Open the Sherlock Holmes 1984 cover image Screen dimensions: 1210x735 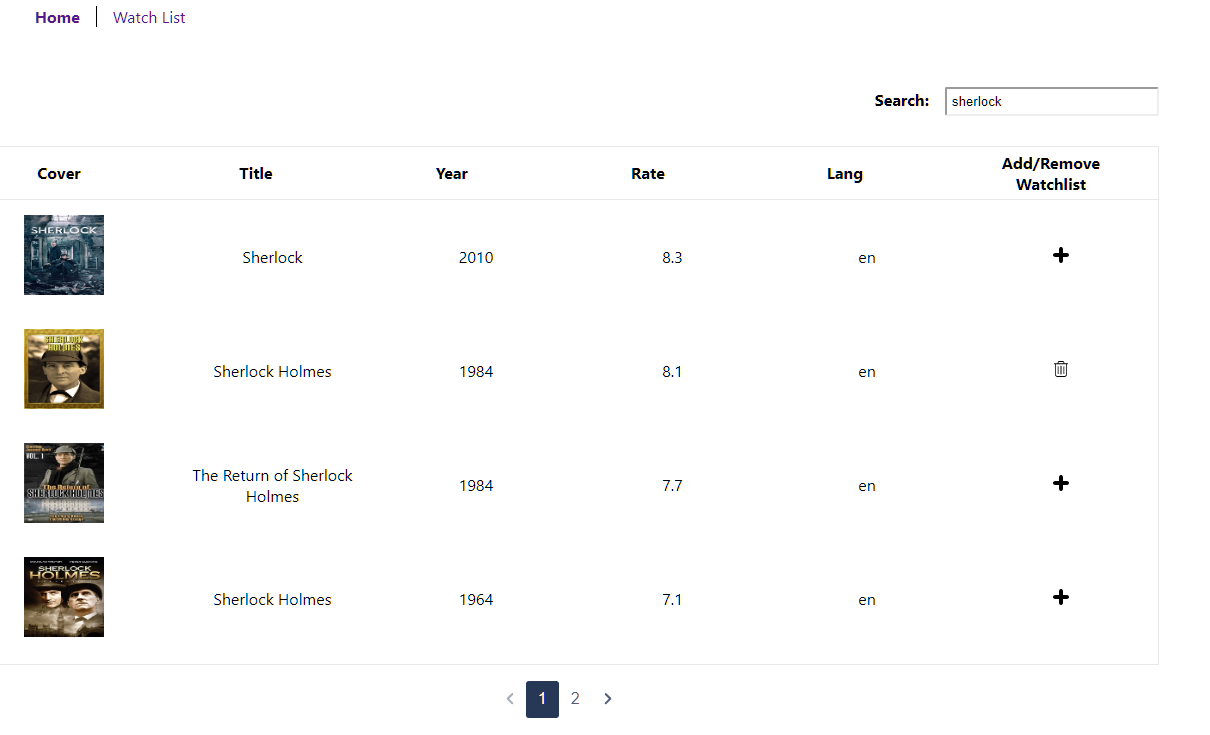tap(64, 369)
